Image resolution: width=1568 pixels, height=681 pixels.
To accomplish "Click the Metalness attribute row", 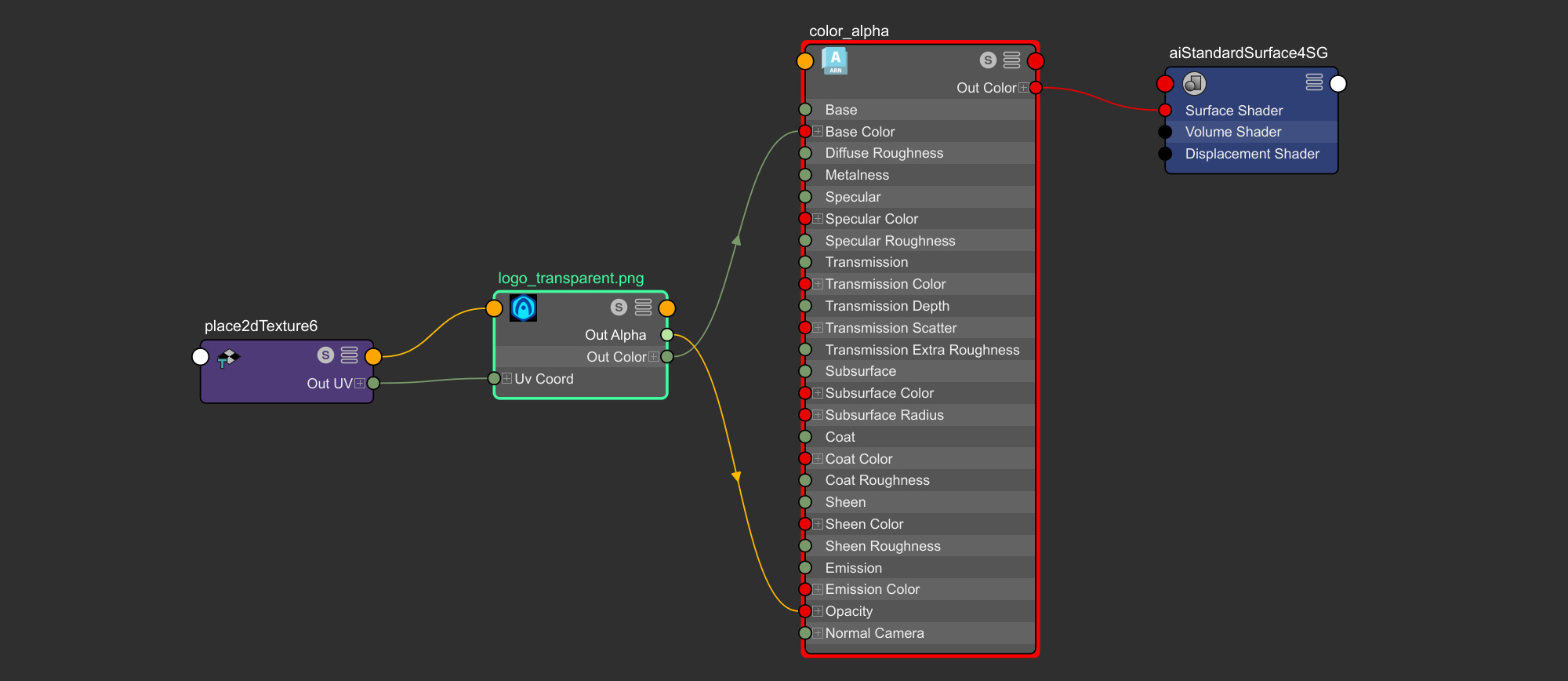I will 920,175.
